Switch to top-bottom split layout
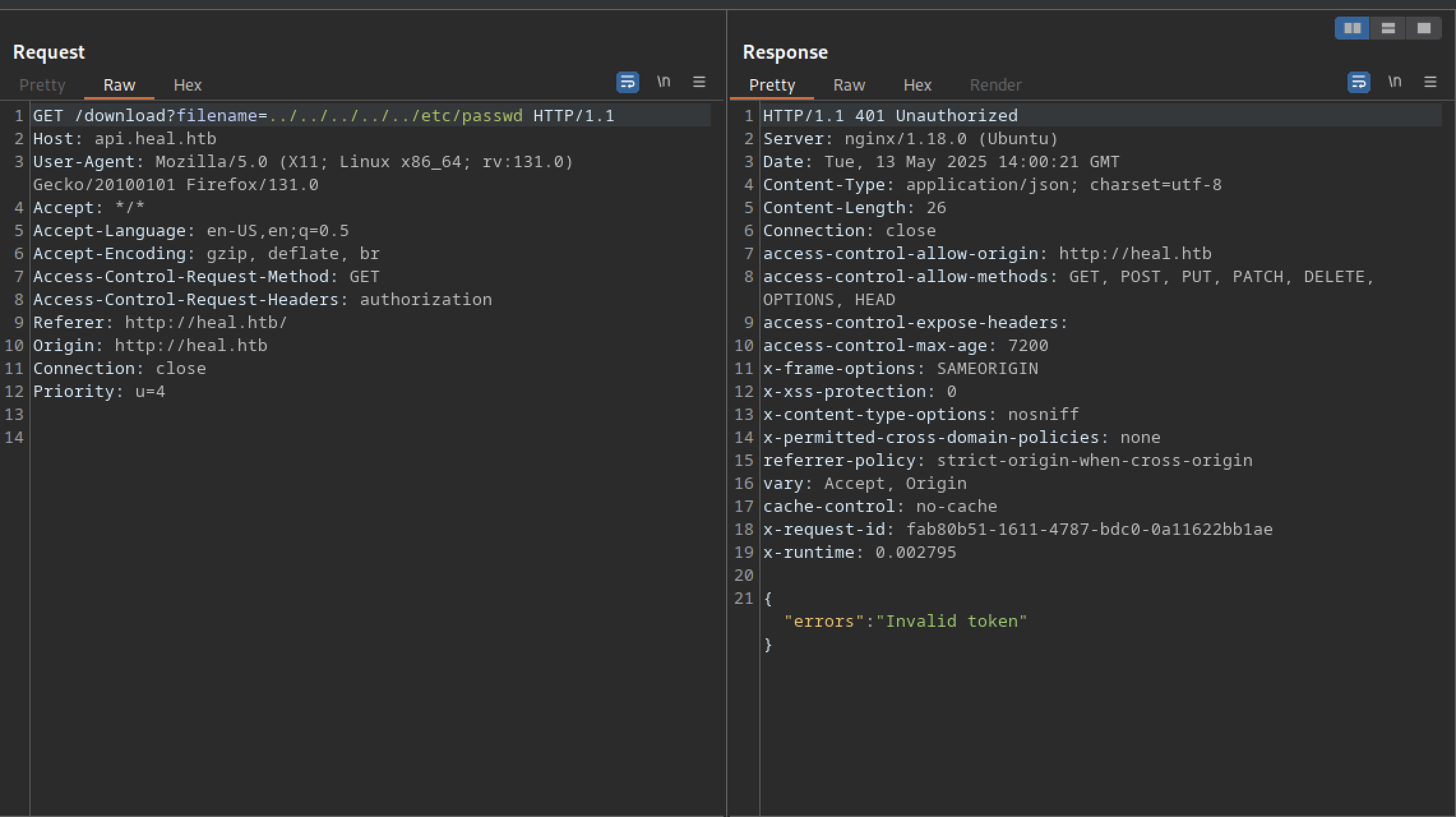The image size is (1456, 817). [1388, 29]
